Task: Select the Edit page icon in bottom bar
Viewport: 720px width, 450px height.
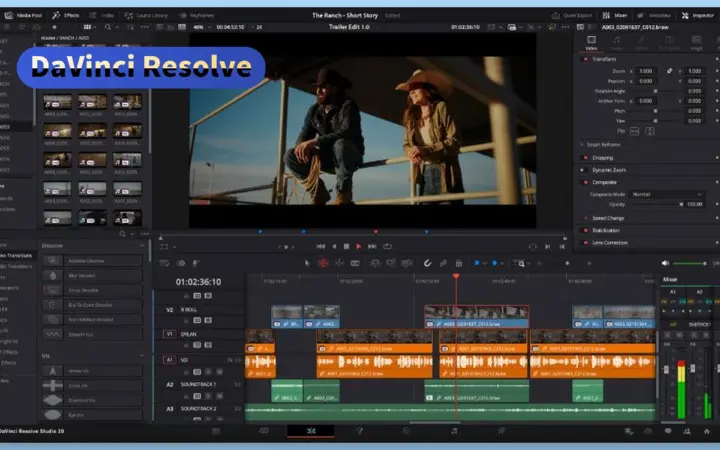Action: click(311, 431)
